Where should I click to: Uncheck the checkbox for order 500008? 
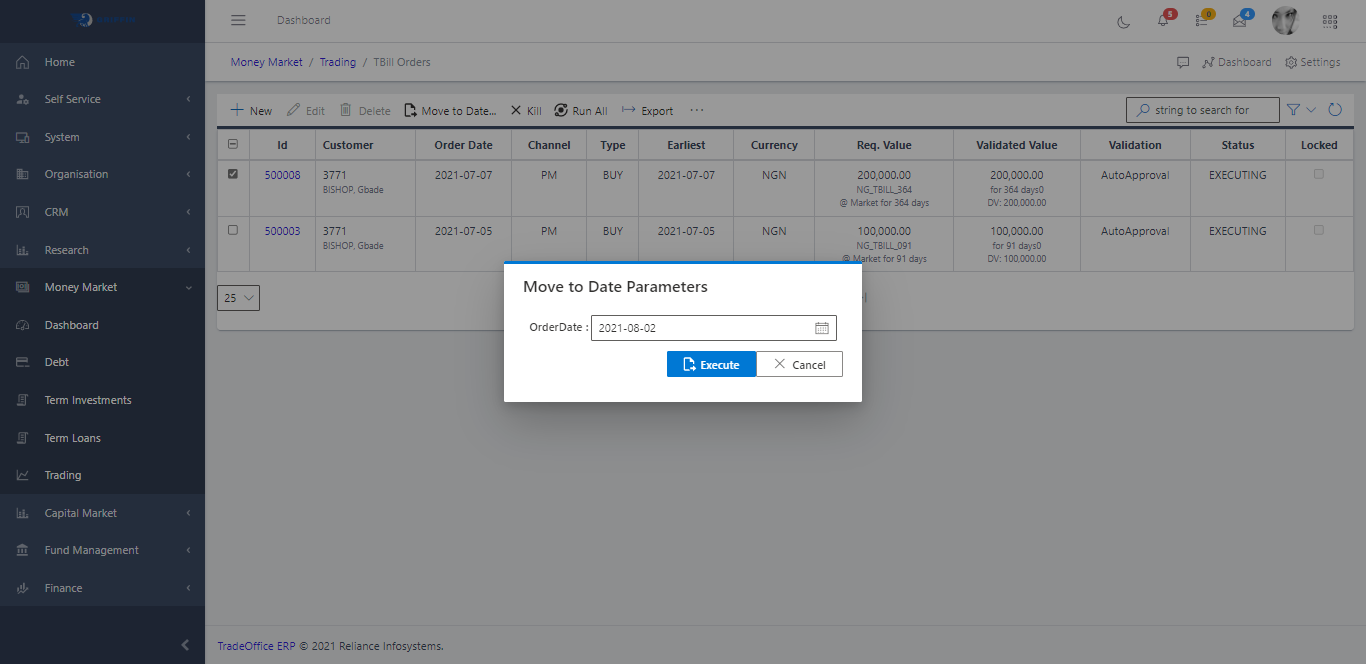[233, 174]
